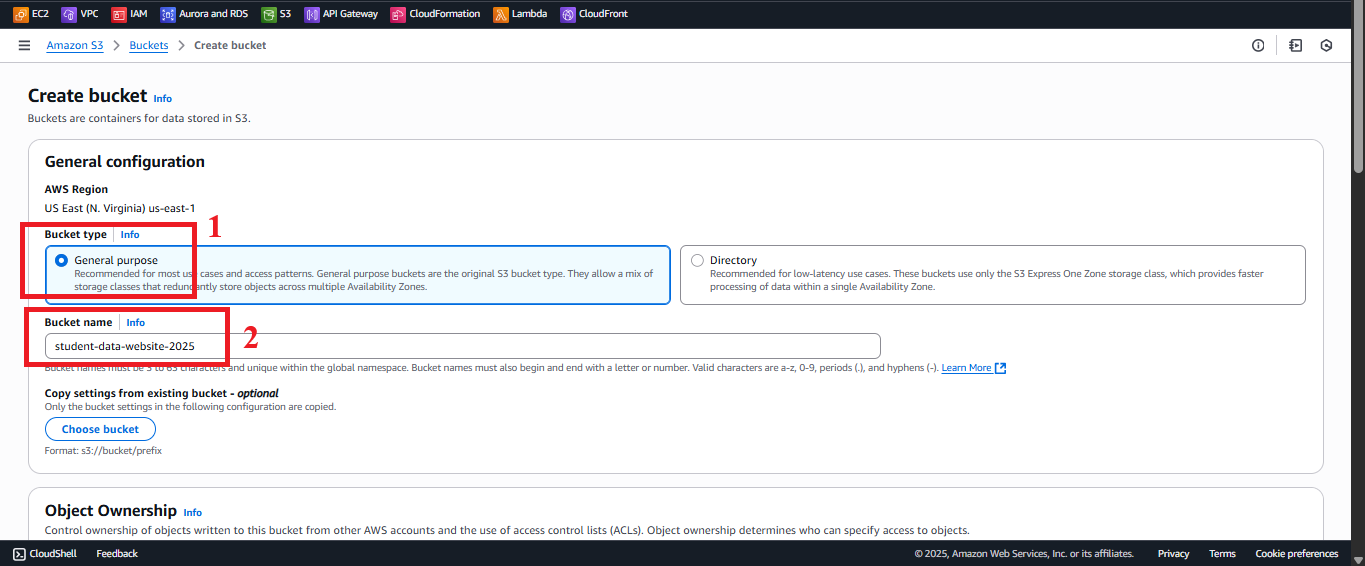This screenshot has height=566, width=1365.
Task: Open the EC2 service shortcut
Action: pyautogui.click(x=30, y=14)
